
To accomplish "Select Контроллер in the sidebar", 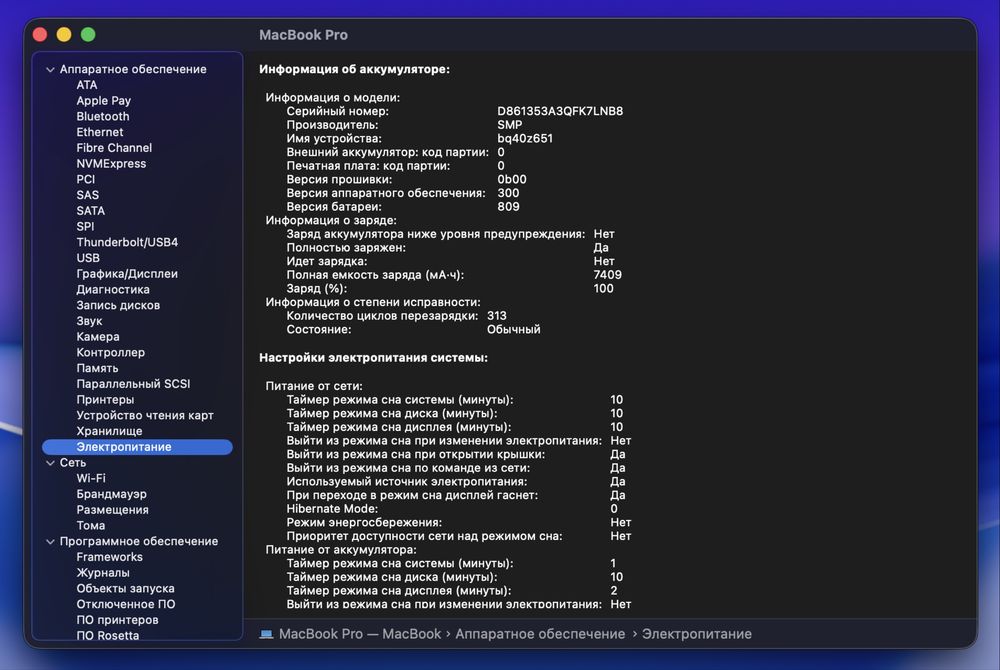I will click(x=110, y=353).
